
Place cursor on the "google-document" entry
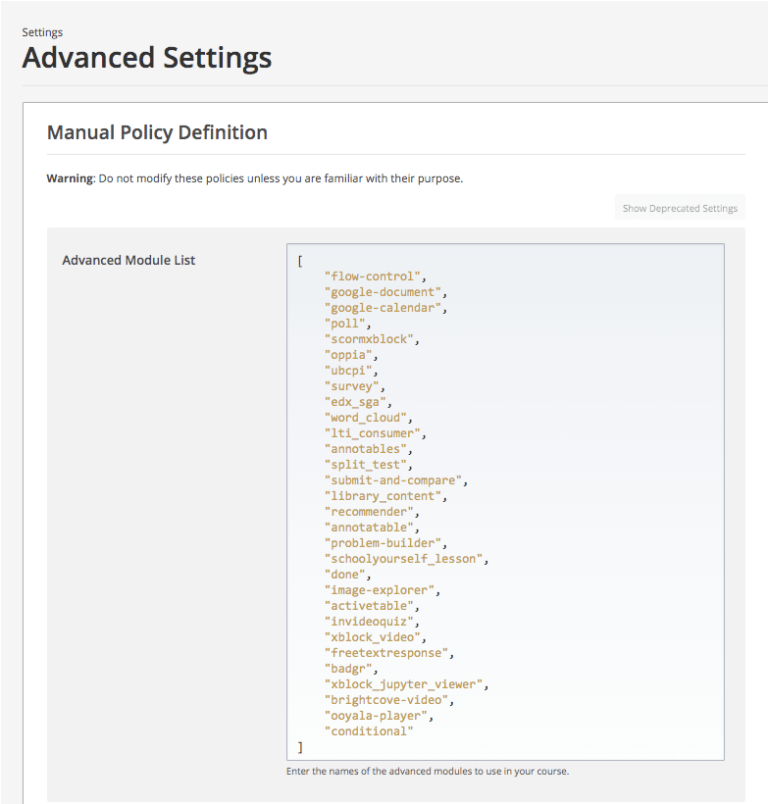(385, 292)
